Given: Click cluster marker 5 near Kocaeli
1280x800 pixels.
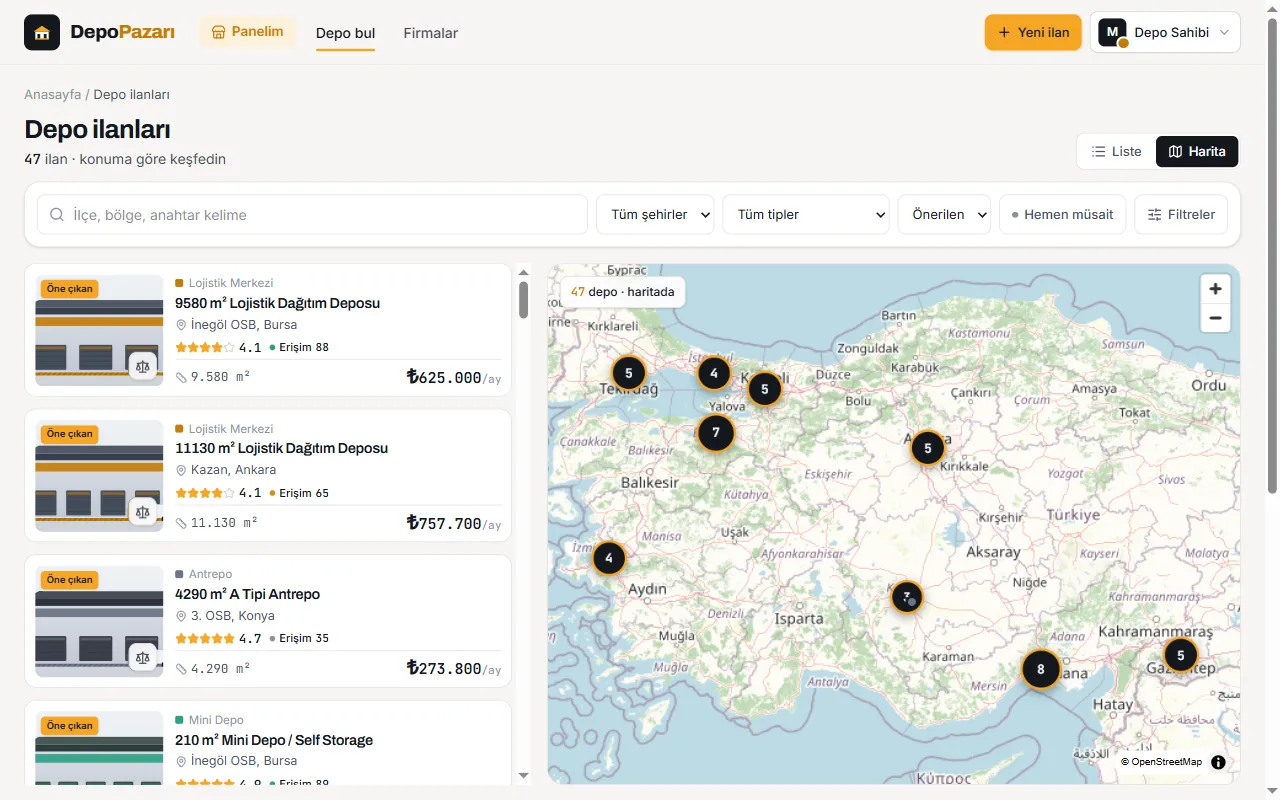Looking at the screenshot, I should pos(765,389).
